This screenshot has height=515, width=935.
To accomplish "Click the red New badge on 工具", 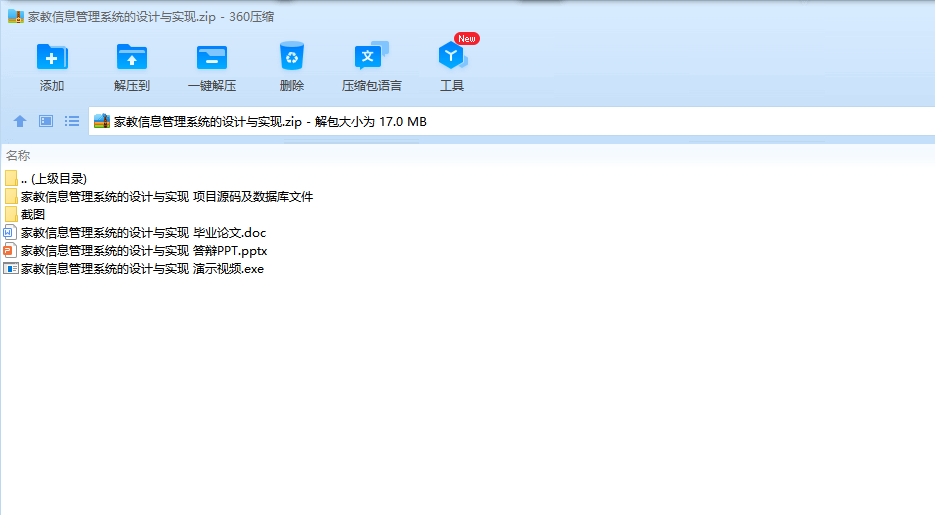I will 467,39.
